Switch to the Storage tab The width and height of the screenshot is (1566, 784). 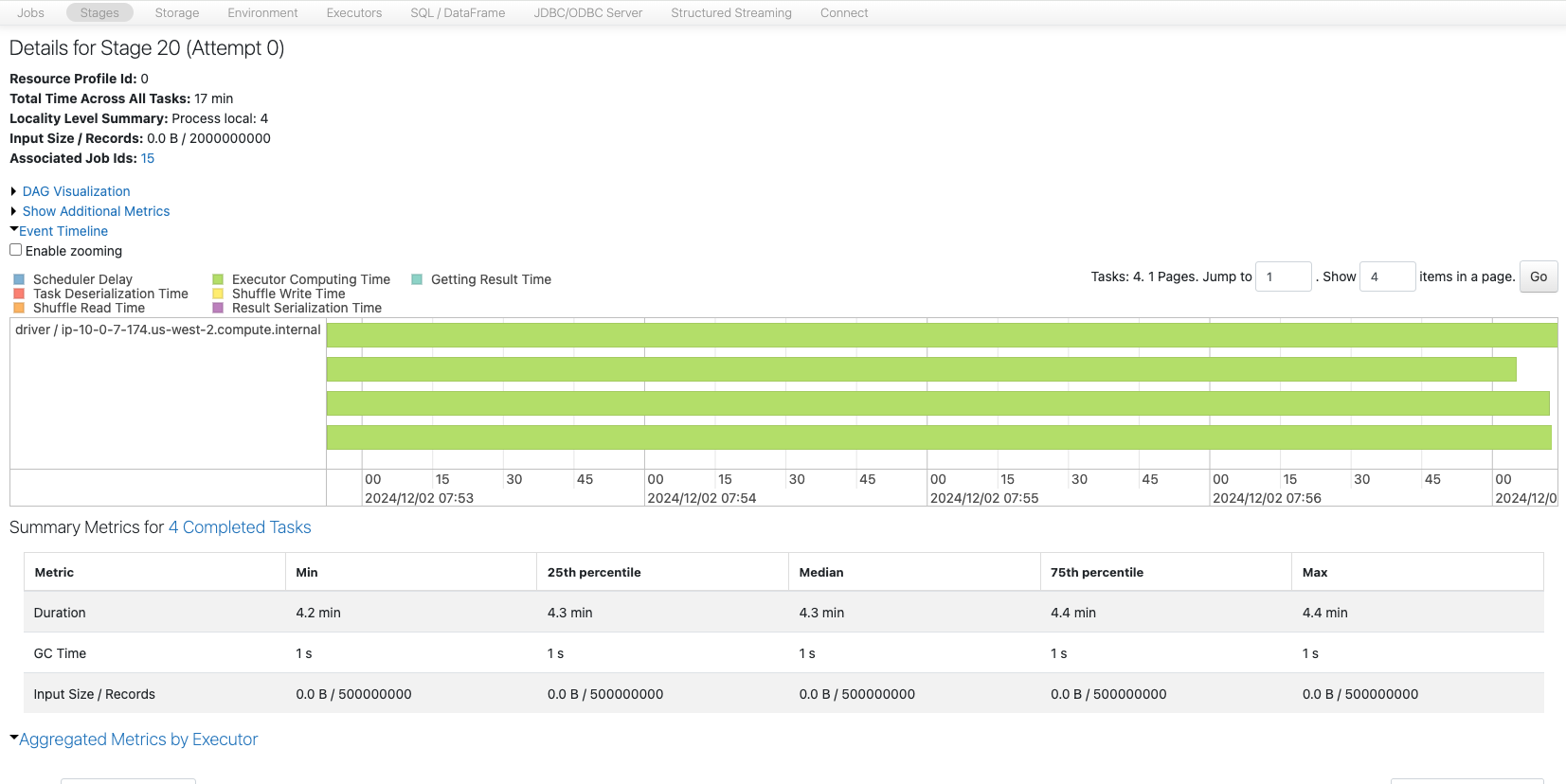click(177, 13)
